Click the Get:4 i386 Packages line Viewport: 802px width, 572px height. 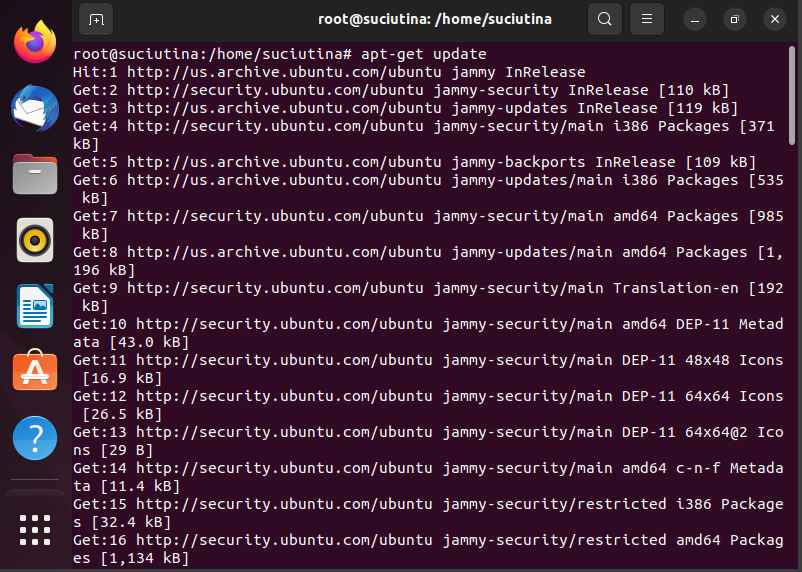pos(424,135)
